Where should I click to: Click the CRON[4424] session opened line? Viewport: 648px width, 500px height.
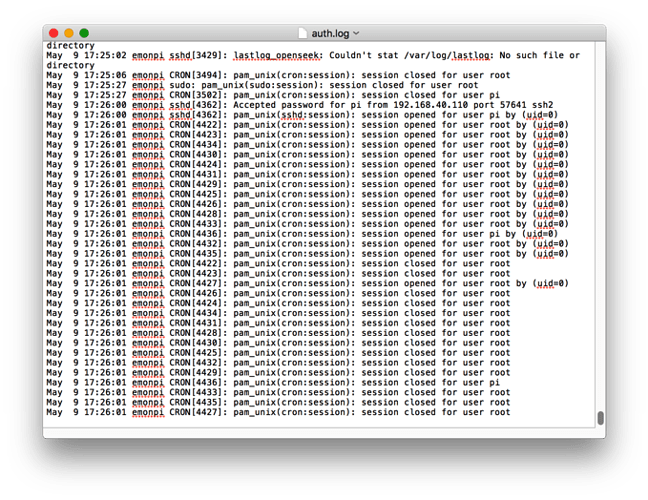[x=307, y=164]
